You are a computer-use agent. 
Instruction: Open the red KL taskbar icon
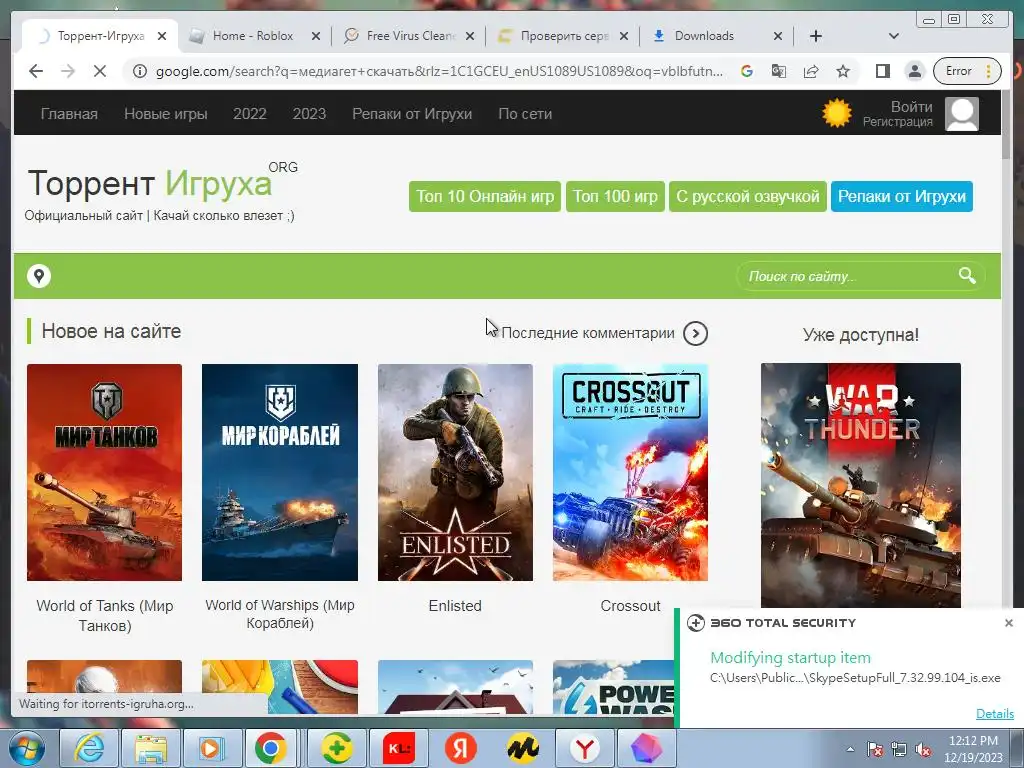[398, 748]
